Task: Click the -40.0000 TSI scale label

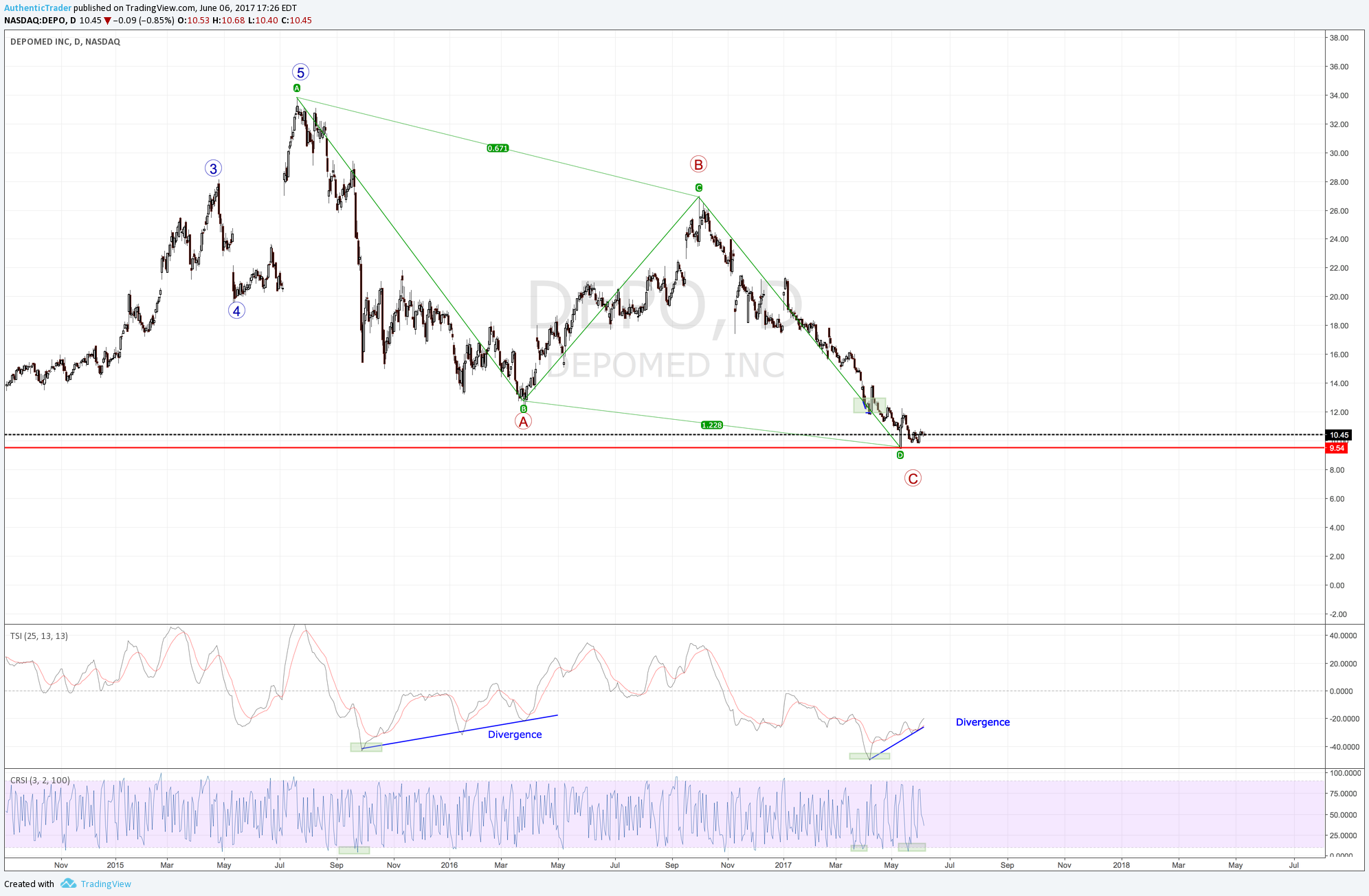Action: pyautogui.click(x=1344, y=747)
